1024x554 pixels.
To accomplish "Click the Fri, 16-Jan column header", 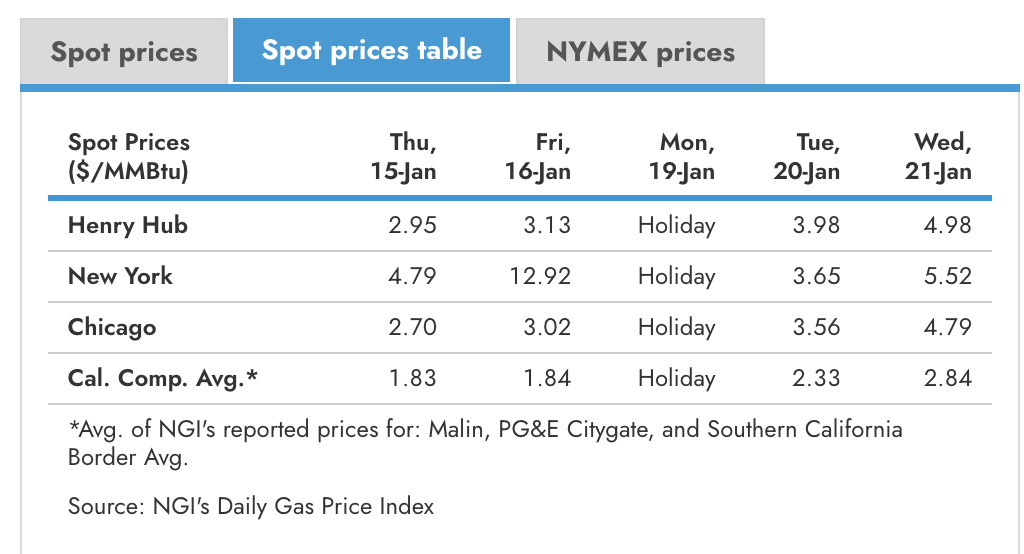I will click(538, 157).
